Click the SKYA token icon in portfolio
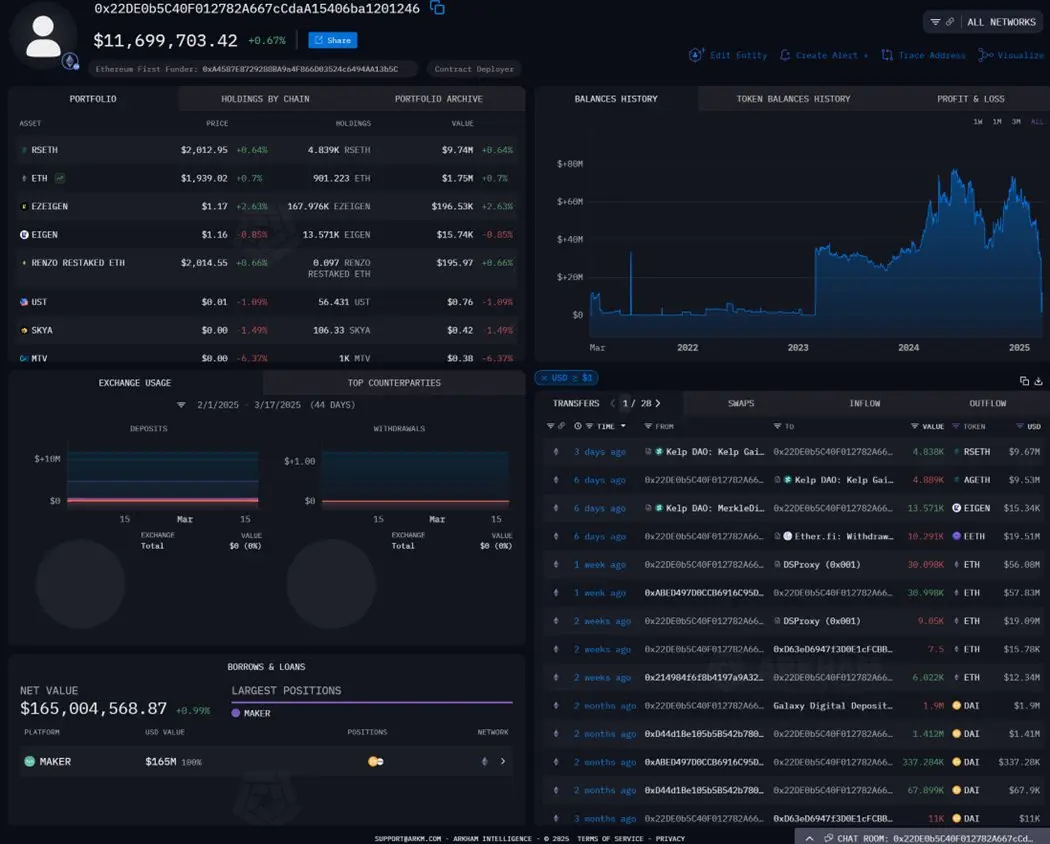1050x844 pixels. [x=24, y=330]
